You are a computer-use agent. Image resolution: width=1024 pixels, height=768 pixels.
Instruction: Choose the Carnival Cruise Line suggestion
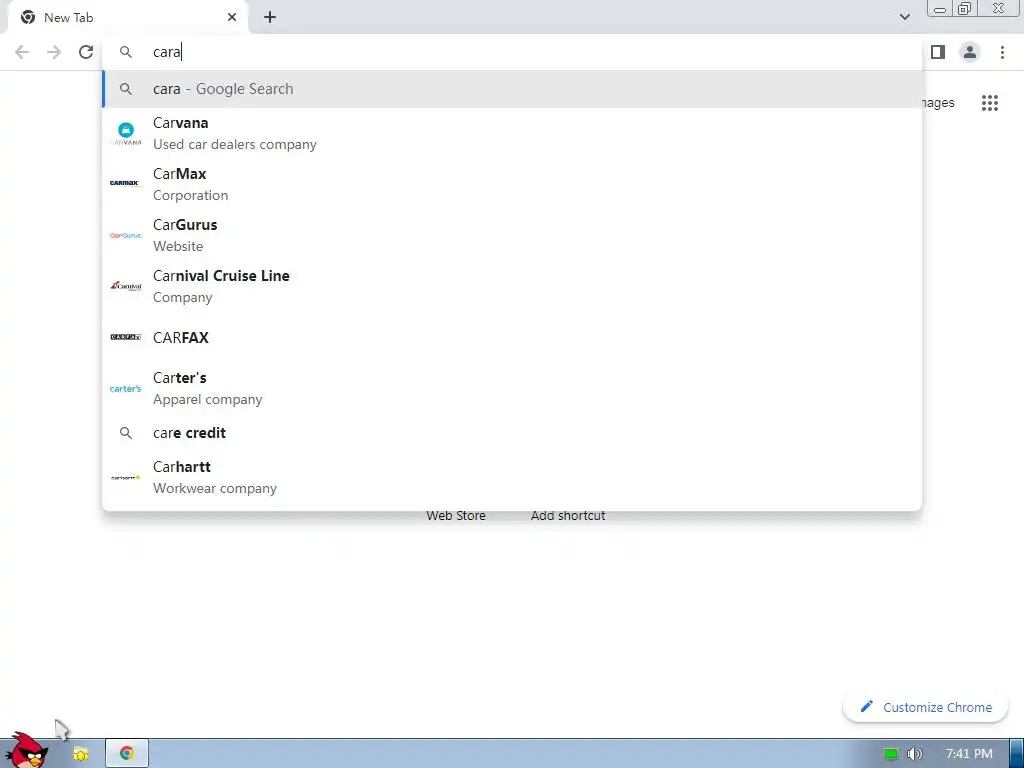click(512, 286)
